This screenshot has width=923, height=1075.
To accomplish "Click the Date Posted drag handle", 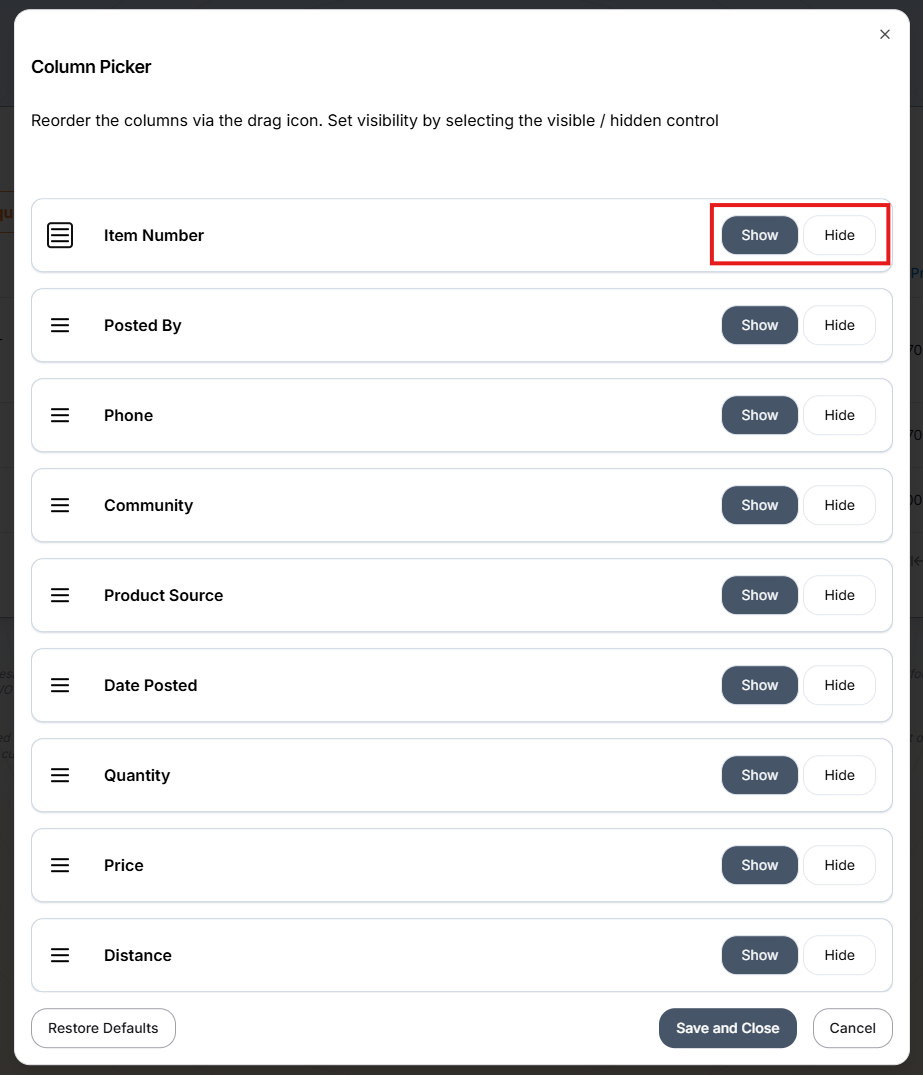I will point(60,685).
